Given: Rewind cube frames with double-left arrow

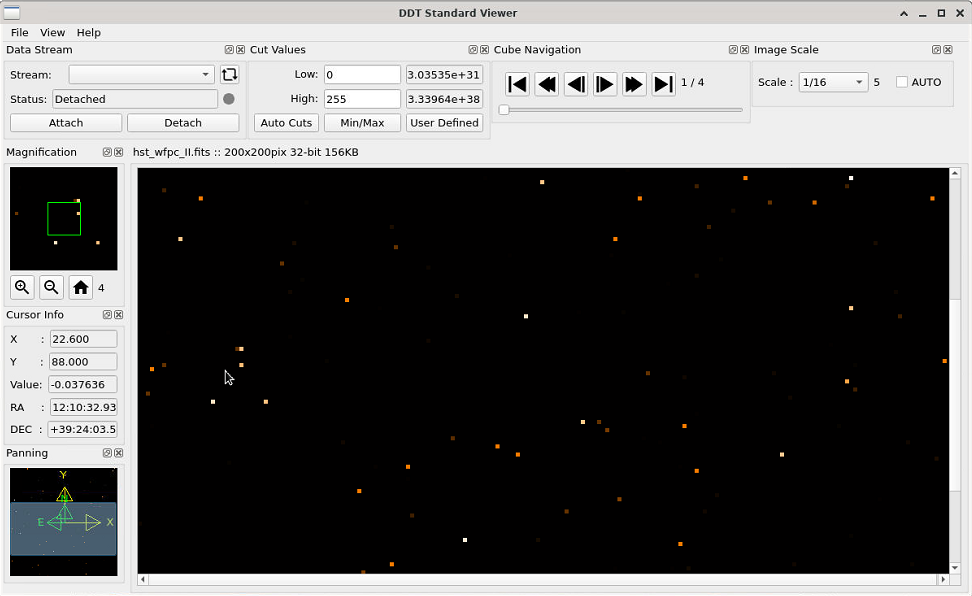Looking at the screenshot, I should click(546, 84).
